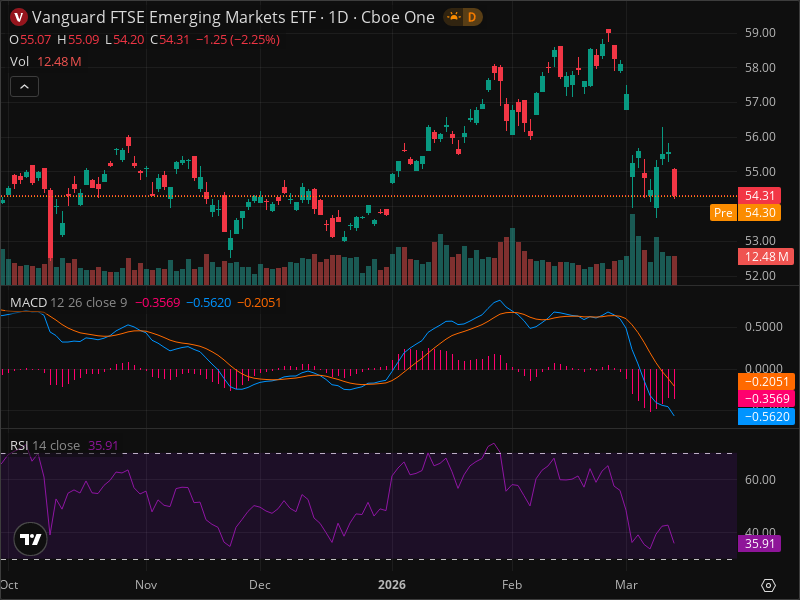Click the change value −1.25 (−2.25%)
800x600 pixels.
tap(238, 40)
